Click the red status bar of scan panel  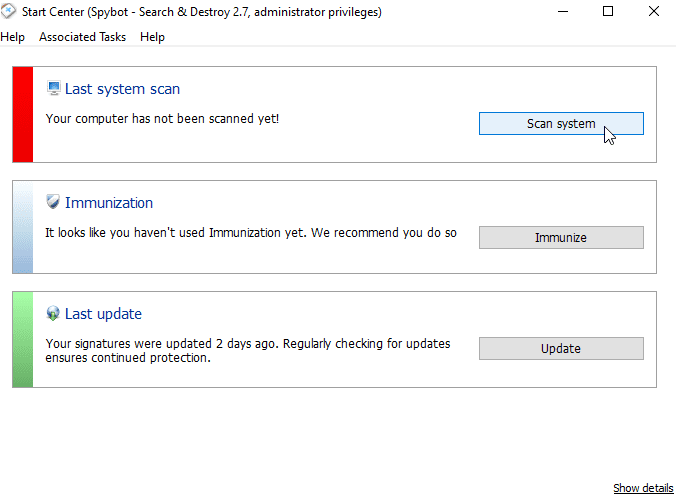(23, 114)
